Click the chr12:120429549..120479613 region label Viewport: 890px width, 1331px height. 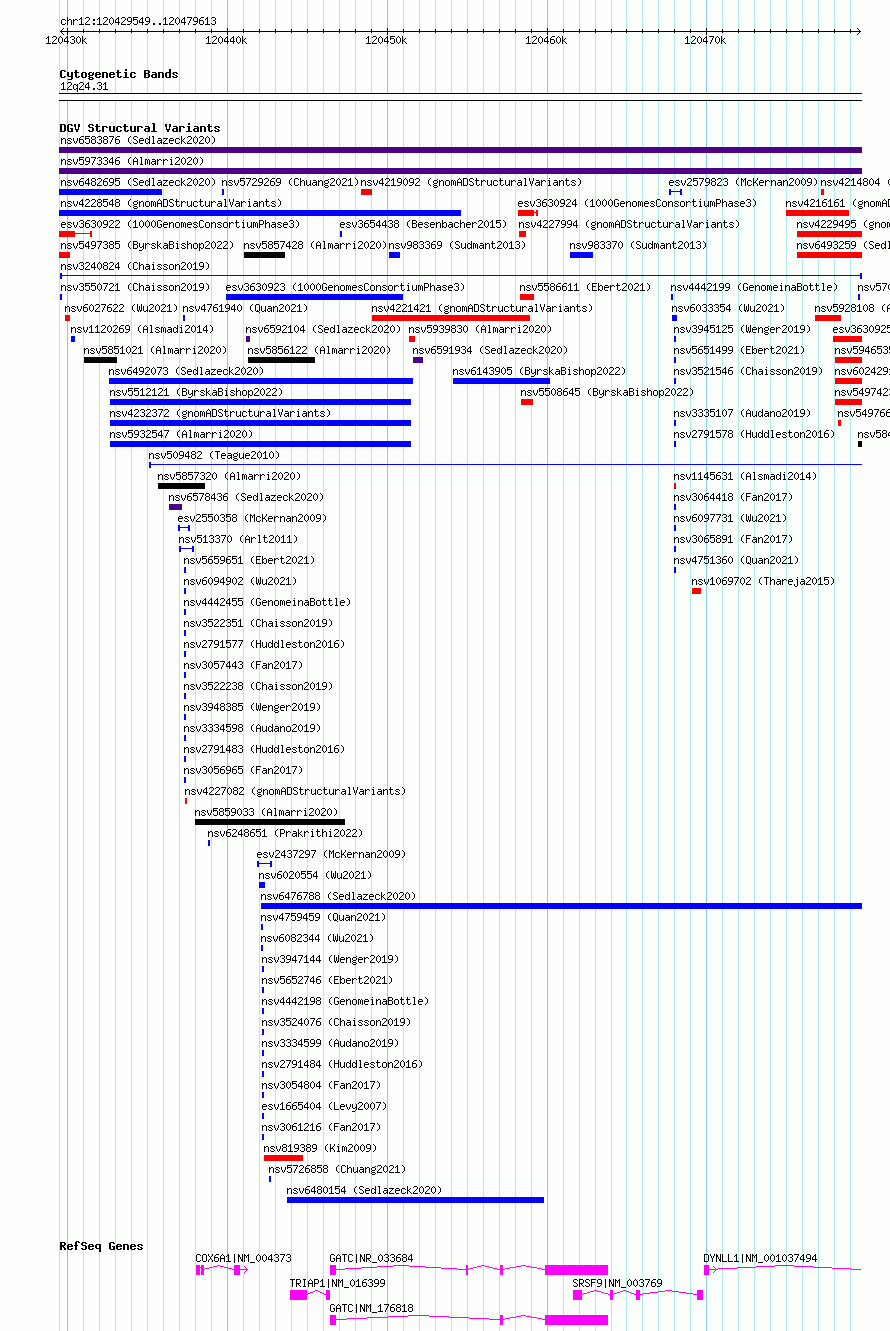click(138, 21)
